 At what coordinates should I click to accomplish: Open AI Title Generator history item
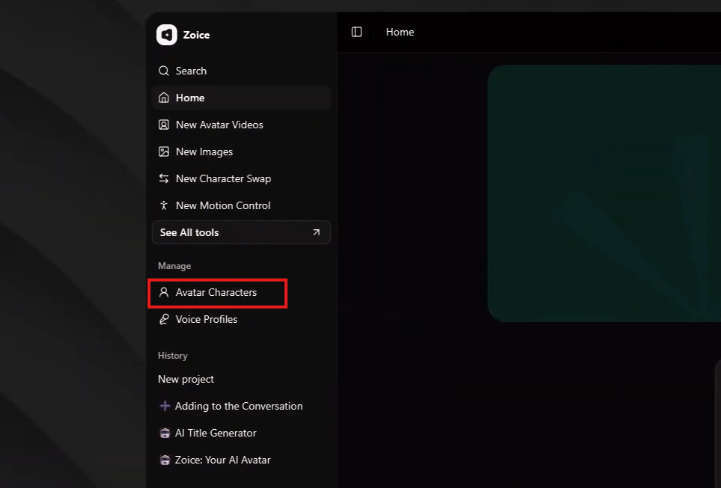(x=216, y=433)
